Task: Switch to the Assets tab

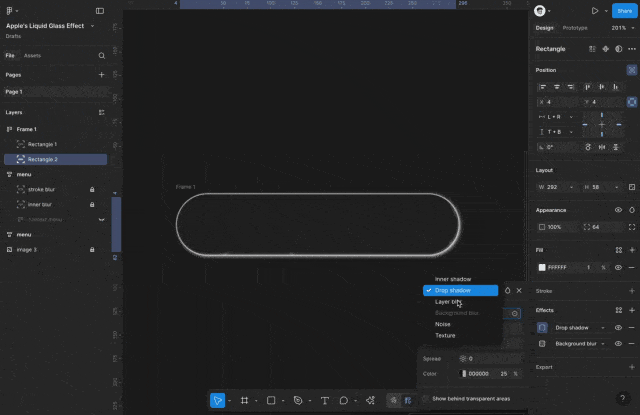Action: (x=32, y=55)
